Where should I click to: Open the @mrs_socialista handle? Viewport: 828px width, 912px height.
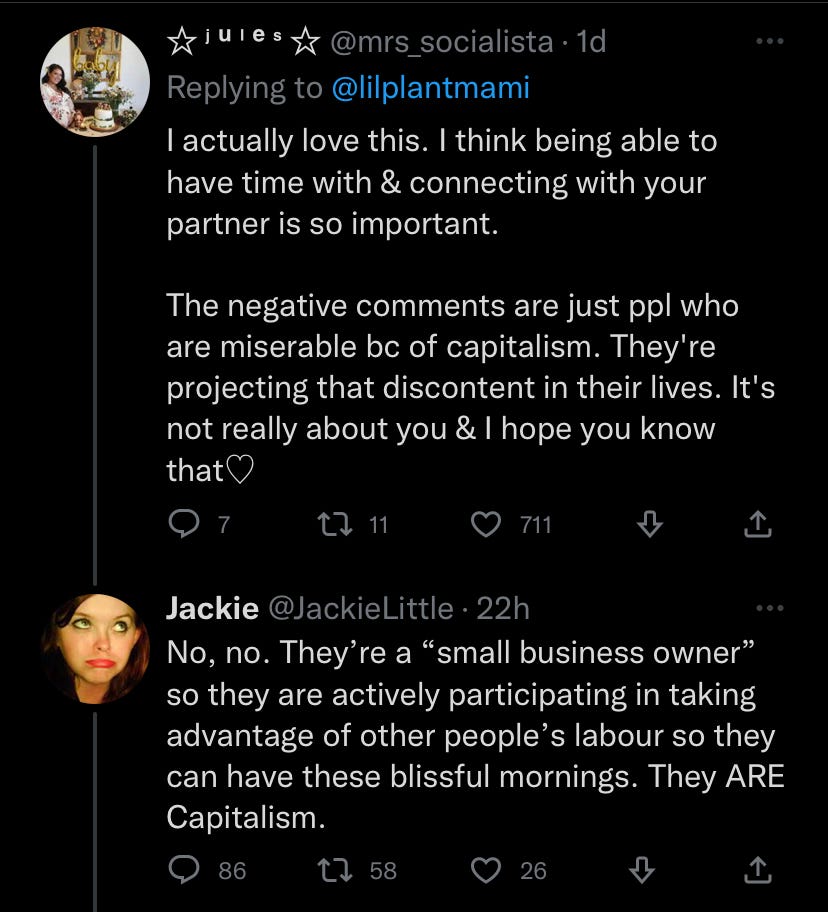[440, 42]
